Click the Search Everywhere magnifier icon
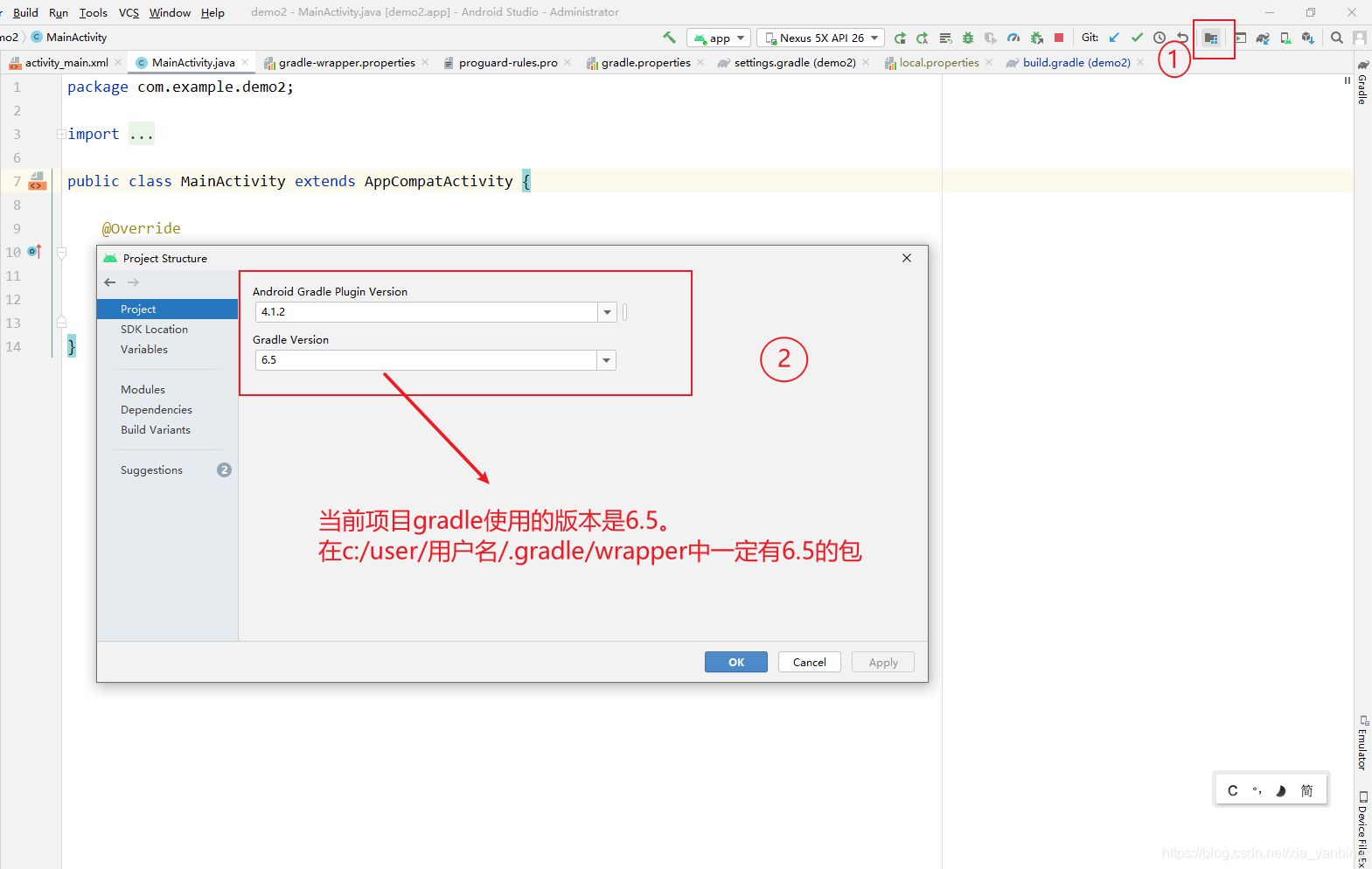The height and width of the screenshot is (869, 1372). [x=1337, y=38]
